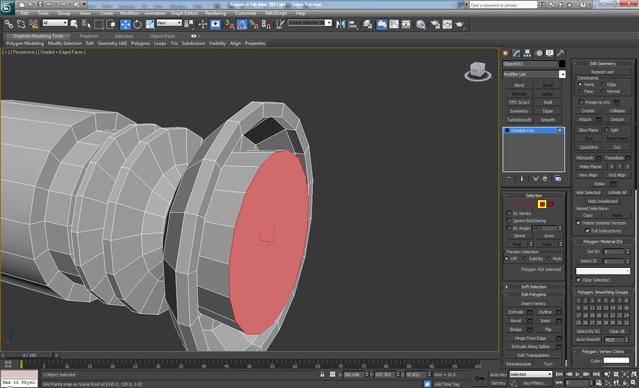Click the Bind to Space Warp tool
The width and height of the screenshot is (639, 388).
point(33,24)
